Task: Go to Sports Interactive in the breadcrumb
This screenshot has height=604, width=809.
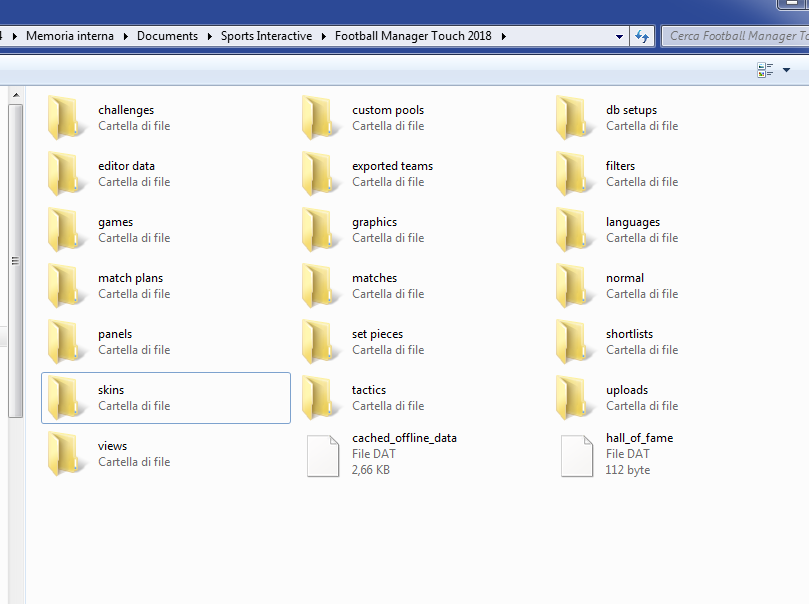Action: click(266, 36)
